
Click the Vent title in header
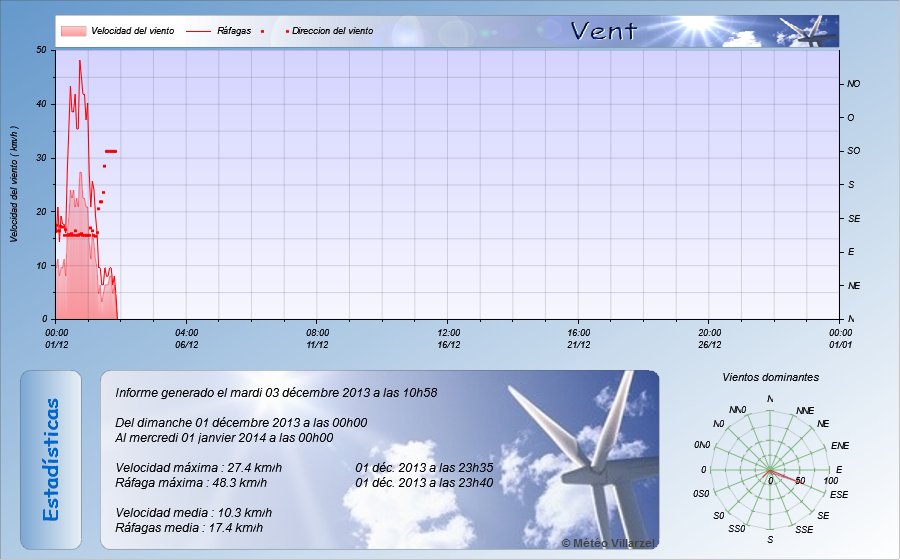pos(603,31)
